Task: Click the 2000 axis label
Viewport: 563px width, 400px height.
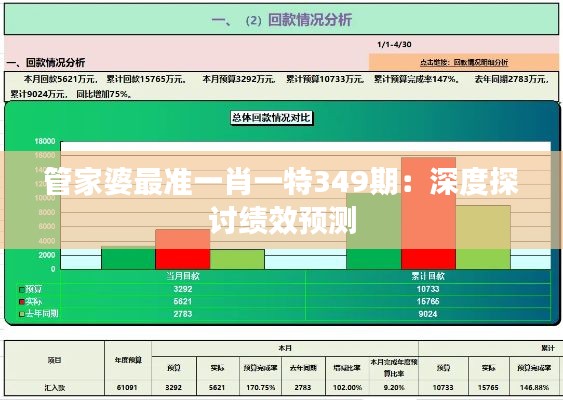Action: point(47,255)
